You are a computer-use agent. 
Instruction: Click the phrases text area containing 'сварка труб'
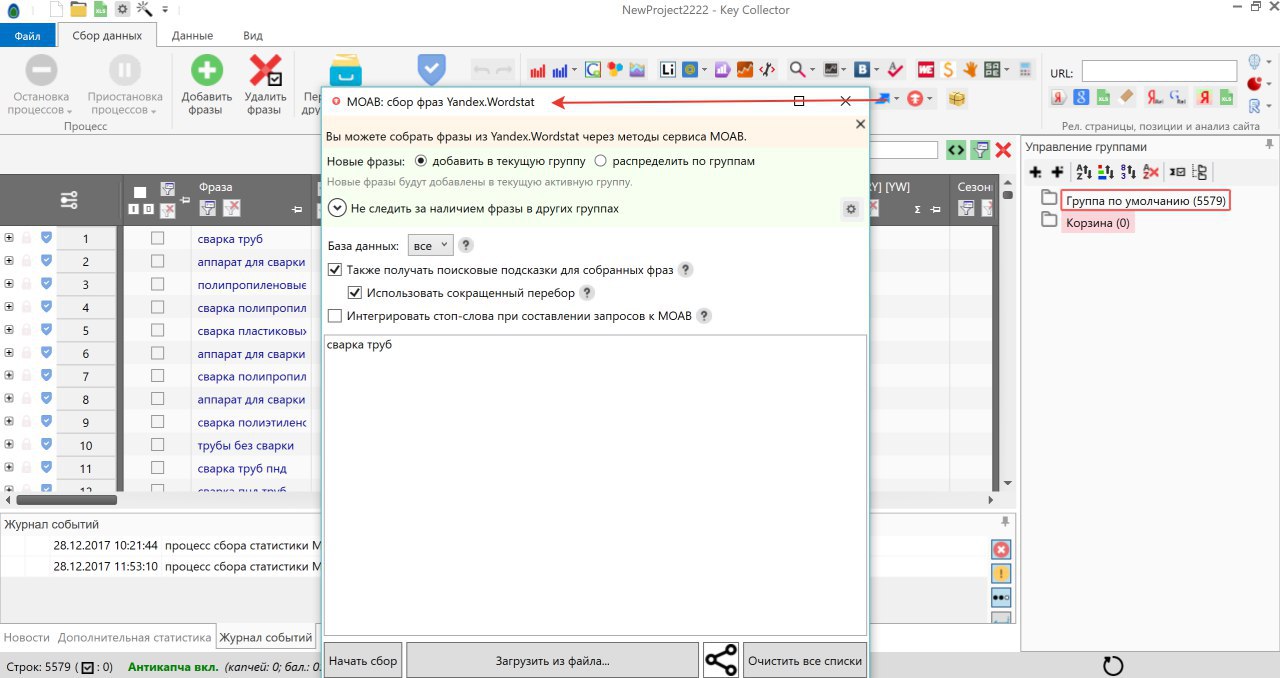tap(595, 485)
